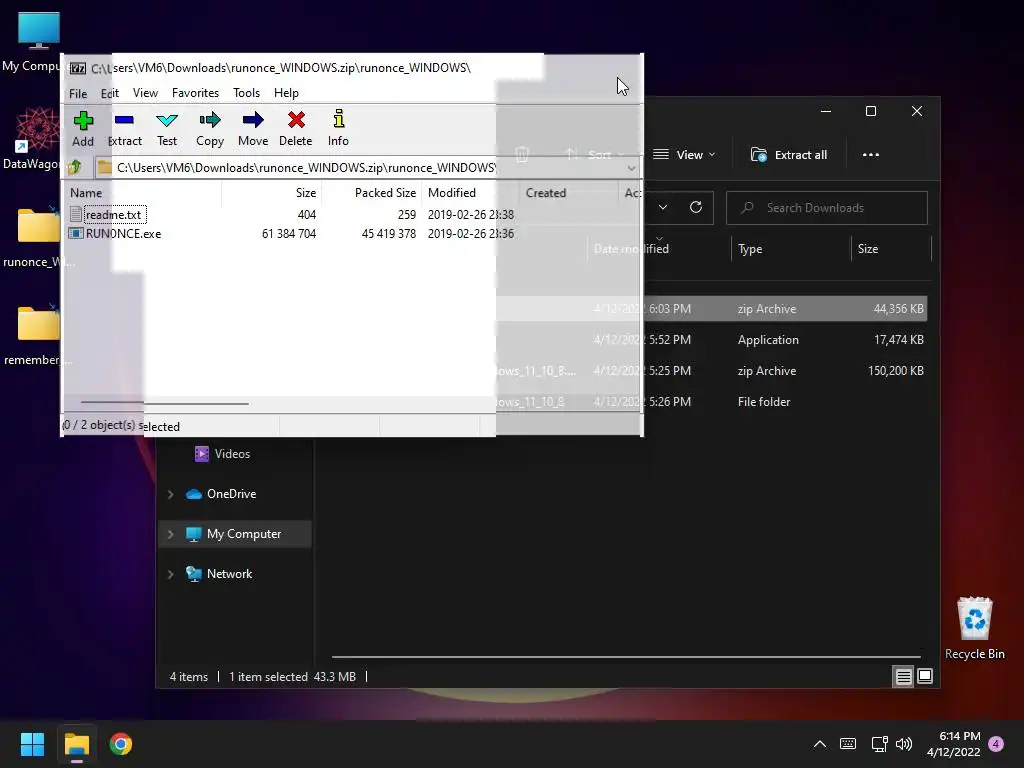Switch Explorer to details view layout

(903, 677)
